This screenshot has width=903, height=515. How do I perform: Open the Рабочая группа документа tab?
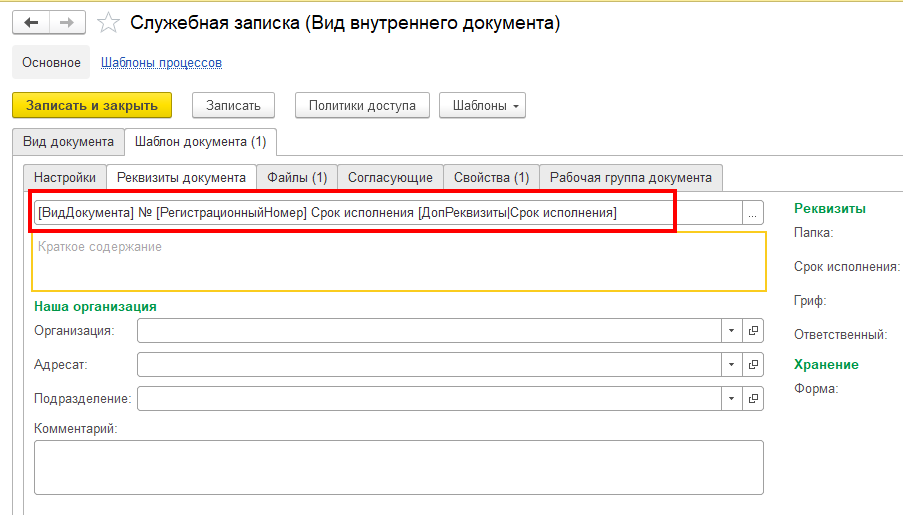click(631, 177)
